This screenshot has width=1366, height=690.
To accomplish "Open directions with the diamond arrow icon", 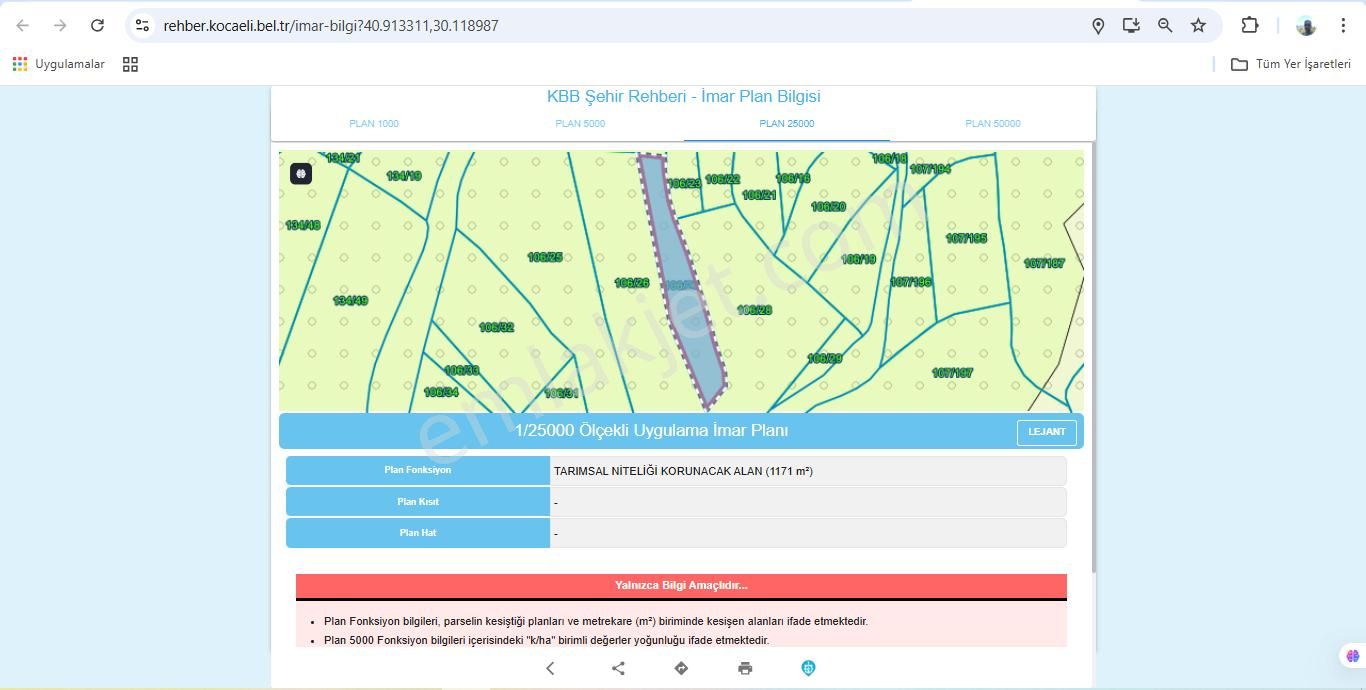I will [681, 668].
